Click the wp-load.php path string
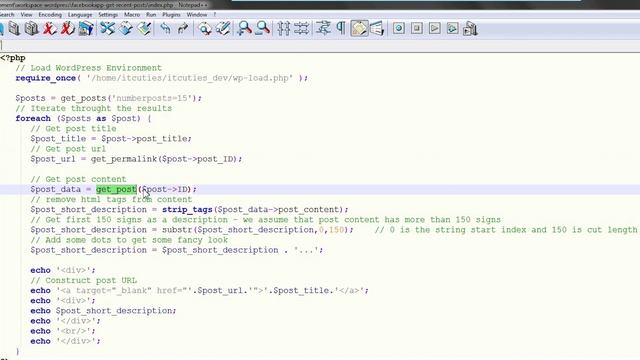Screen dimensions: 640x360 pos(189,78)
